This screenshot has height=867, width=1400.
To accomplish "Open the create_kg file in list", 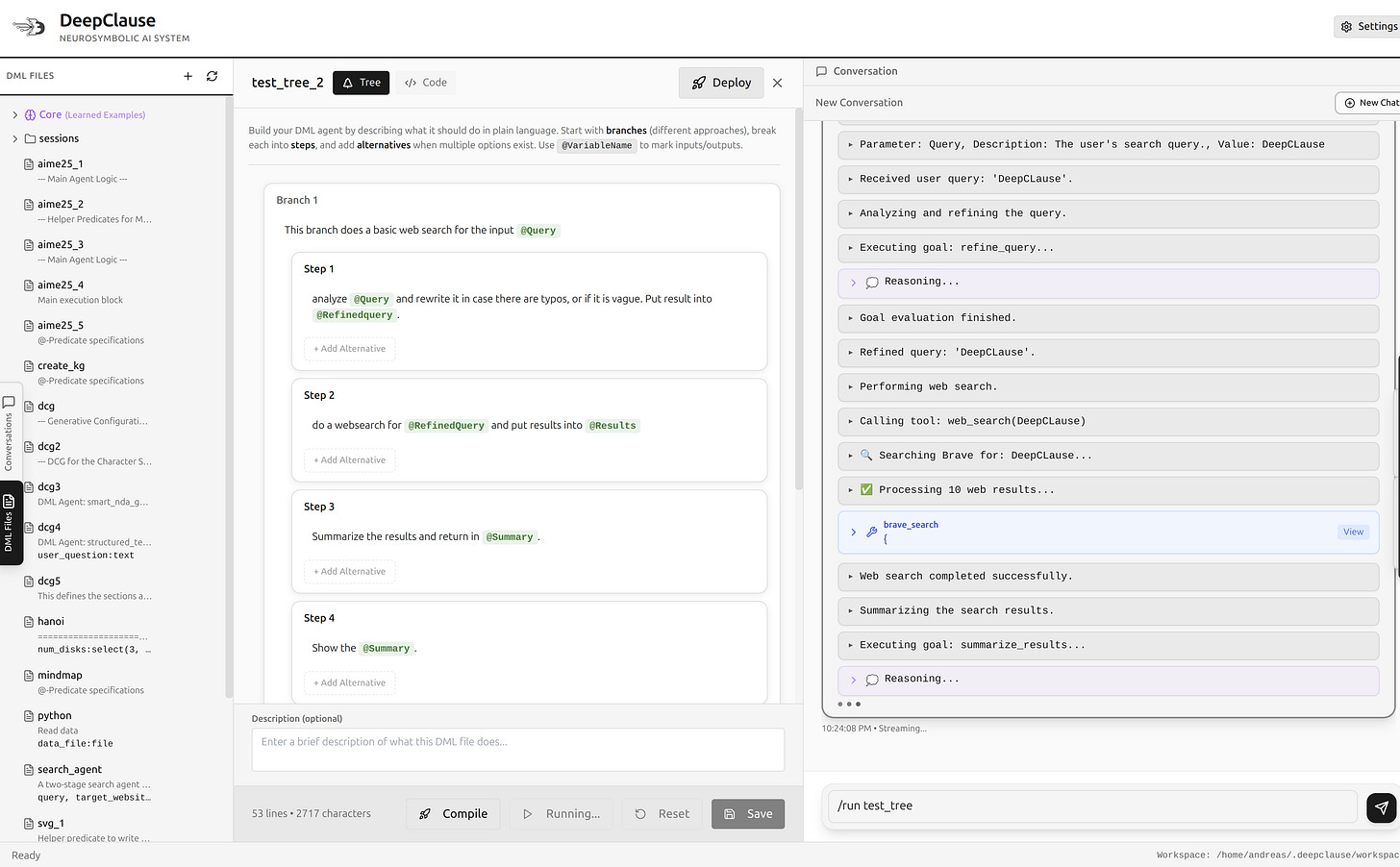I will coord(62,366).
